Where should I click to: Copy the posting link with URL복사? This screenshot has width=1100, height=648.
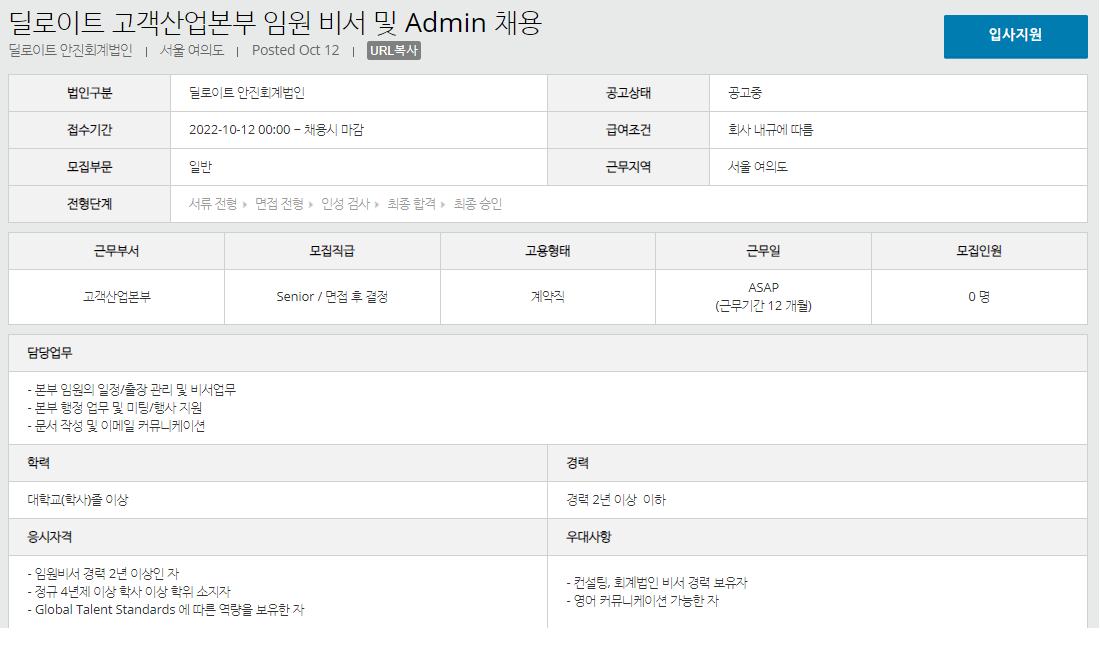(x=393, y=51)
